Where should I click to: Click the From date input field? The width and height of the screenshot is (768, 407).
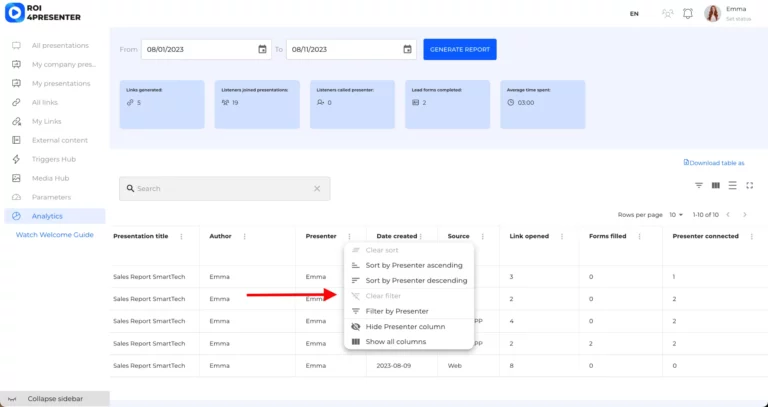click(206, 49)
